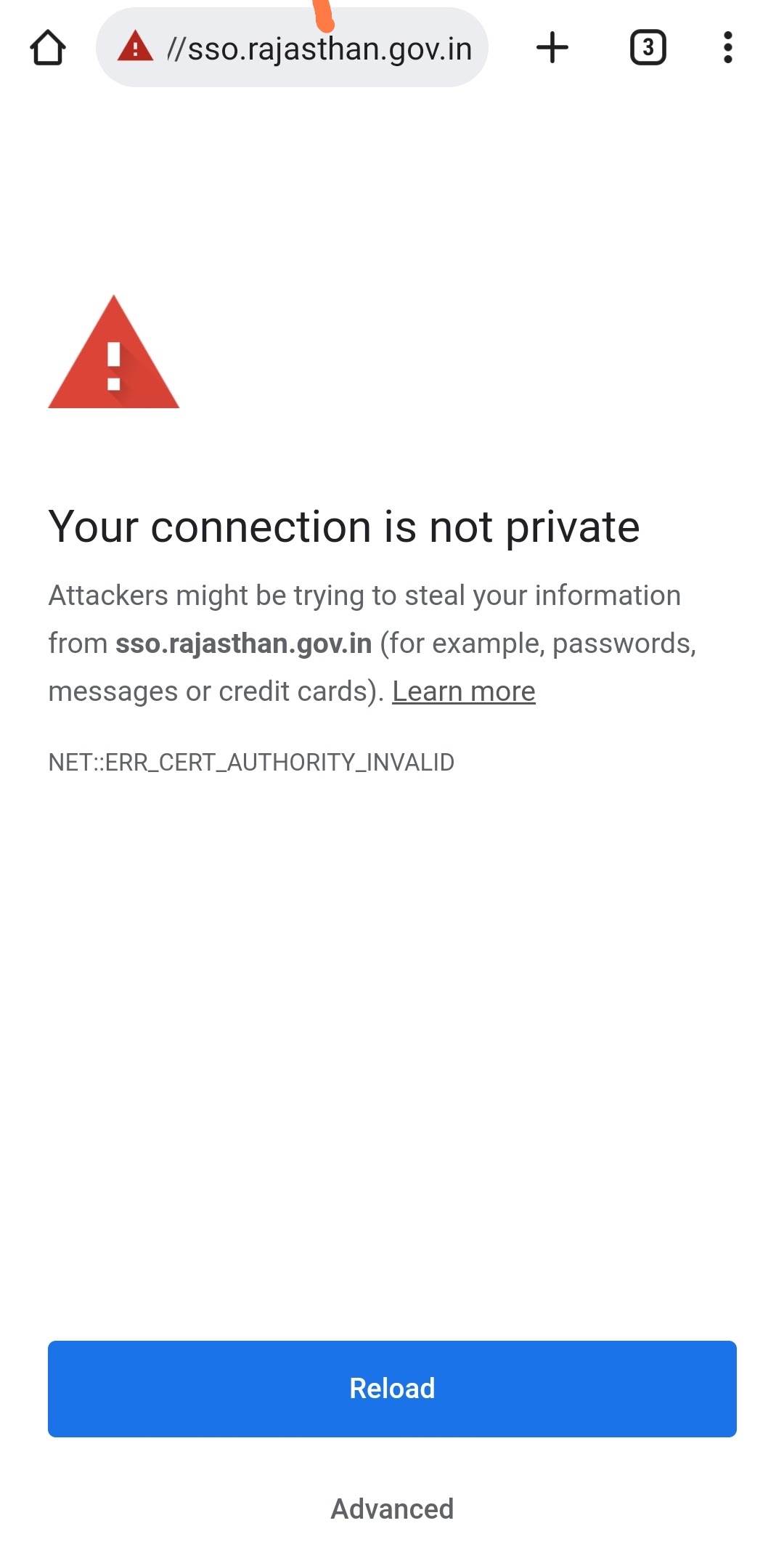Image resolution: width=784 pixels, height=1555 pixels.
Task: Tap the Home icon in the browser toolbar
Action: click(48, 48)
